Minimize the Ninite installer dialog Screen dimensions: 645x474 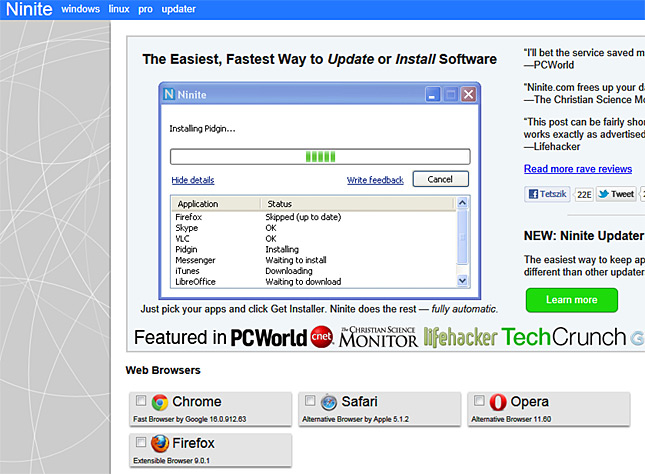point(432,94)
